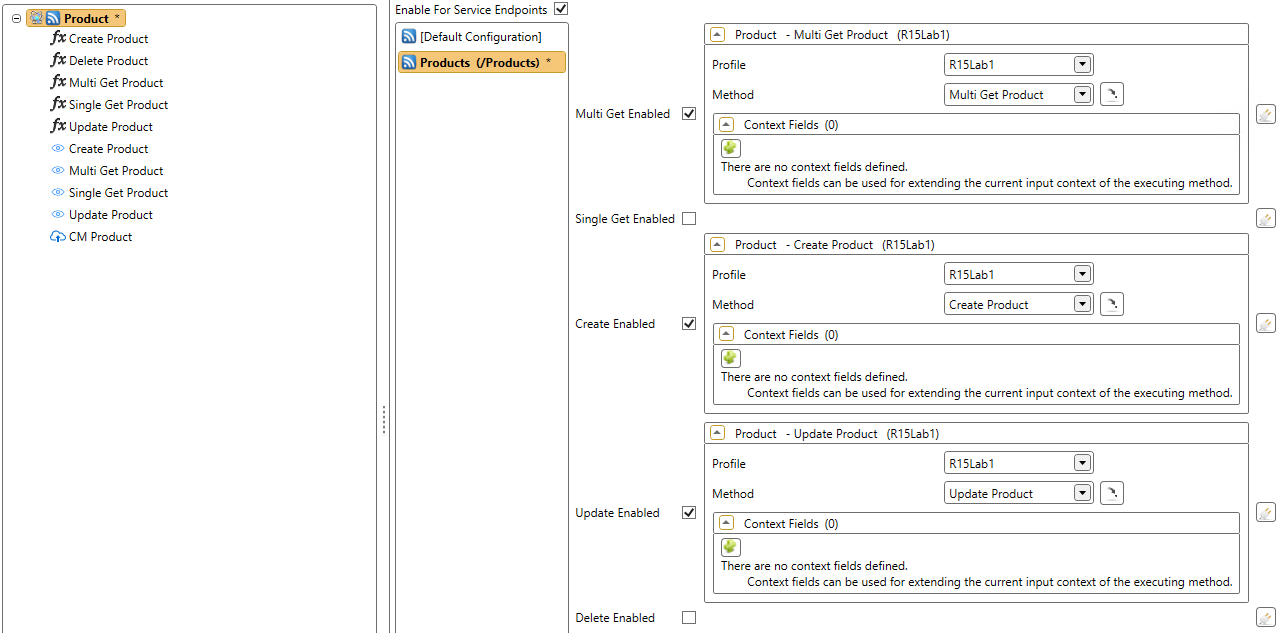Uncheck Enable For Service Endpoints
The width and height of the screenshot is (1281, 633).
tap(561, 9)
